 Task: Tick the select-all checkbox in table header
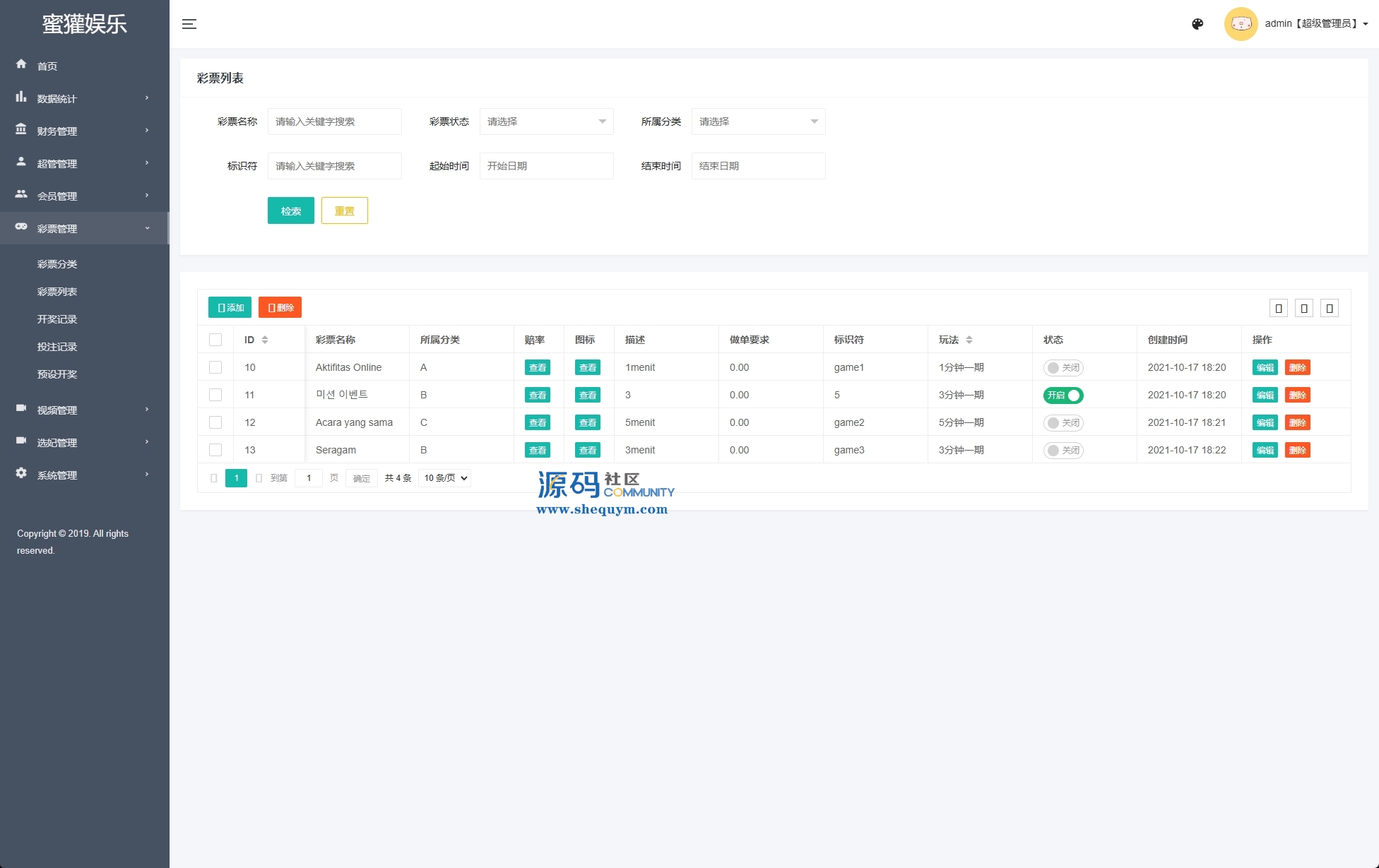tap(215, 340)
